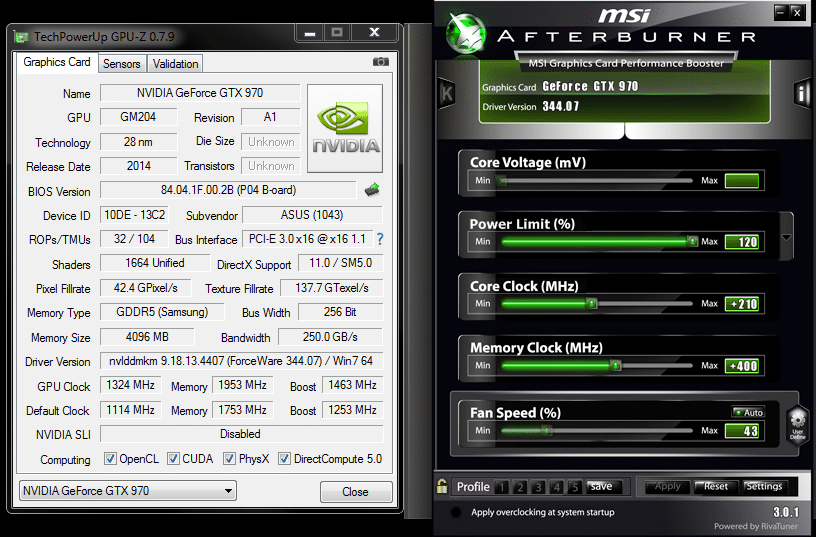Select Afterburner profile slot 5

point(575,488)
